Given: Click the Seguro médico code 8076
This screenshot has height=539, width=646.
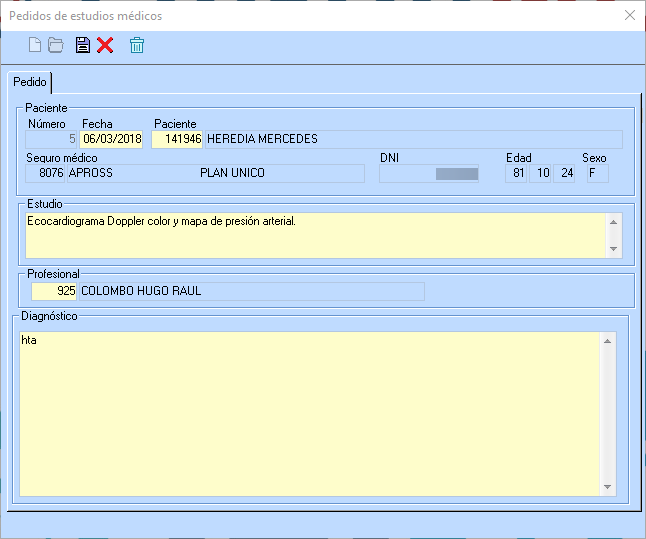Looking at the screenshot, I should tap(45, 173).
